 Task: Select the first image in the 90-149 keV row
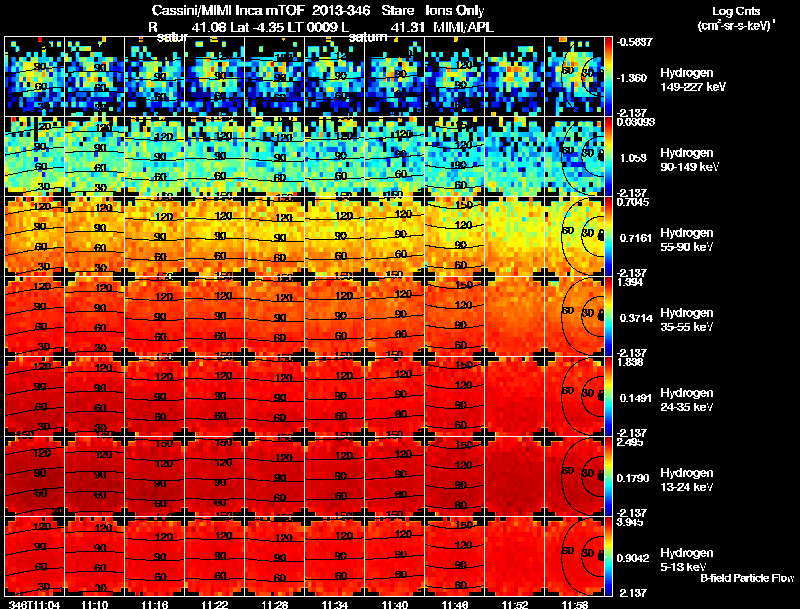pos(34,156)
